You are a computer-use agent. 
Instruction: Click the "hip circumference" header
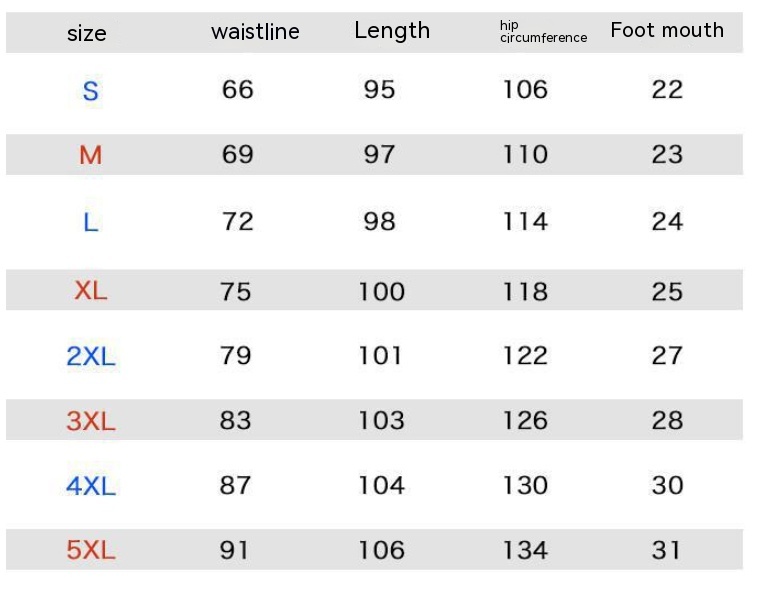(543, 32)
